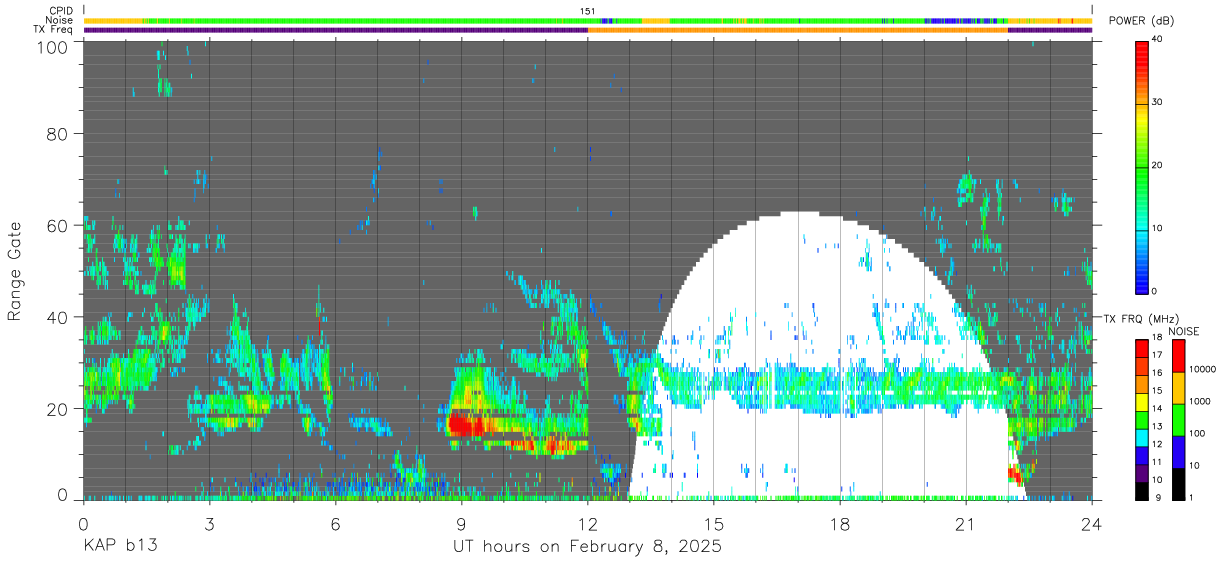
Task: Click the "21" hour tick on time axis
Action: click(x=966, y=524)
